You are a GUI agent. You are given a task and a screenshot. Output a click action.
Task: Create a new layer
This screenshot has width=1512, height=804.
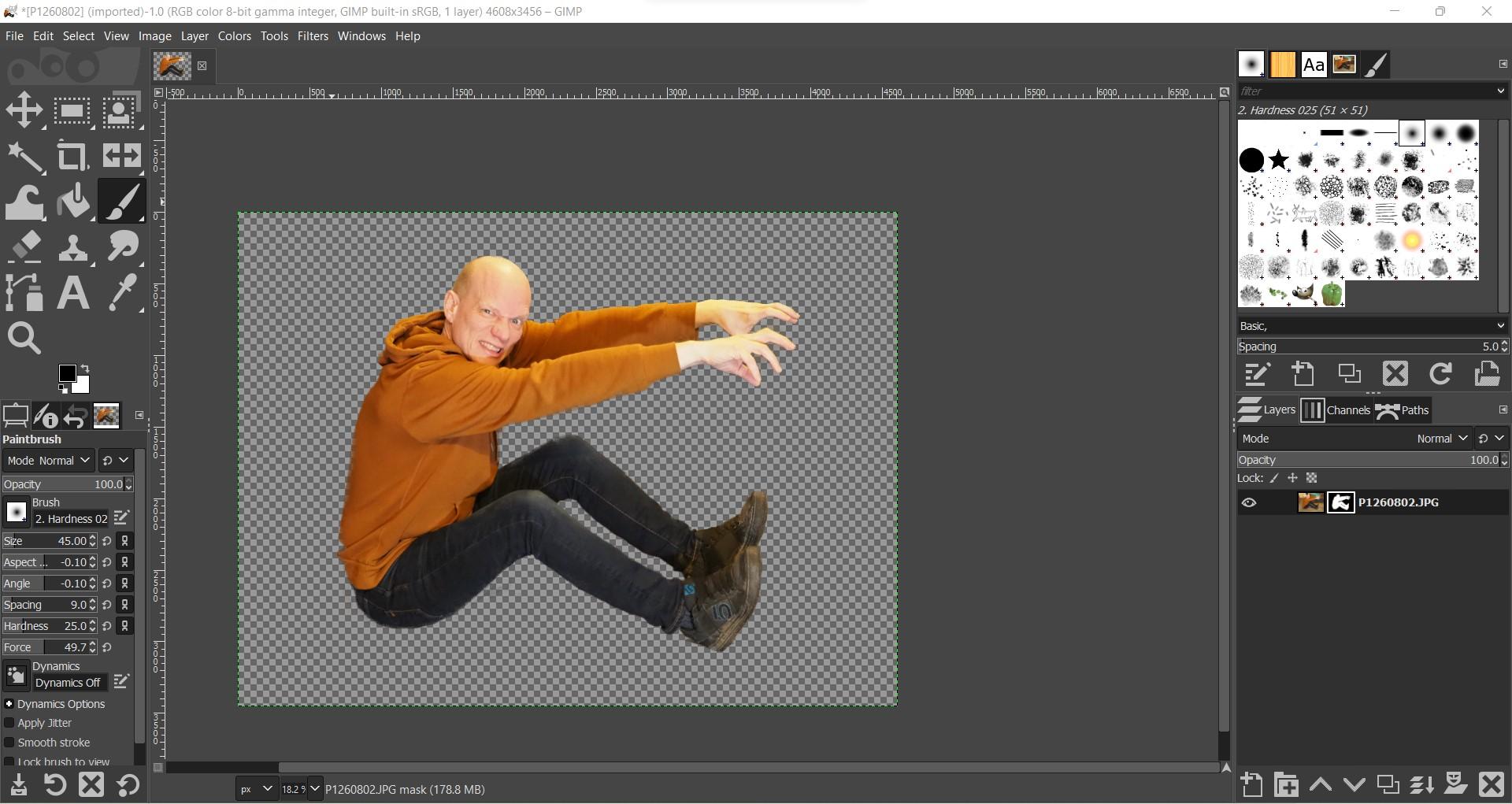click(x=1251, y=784)
